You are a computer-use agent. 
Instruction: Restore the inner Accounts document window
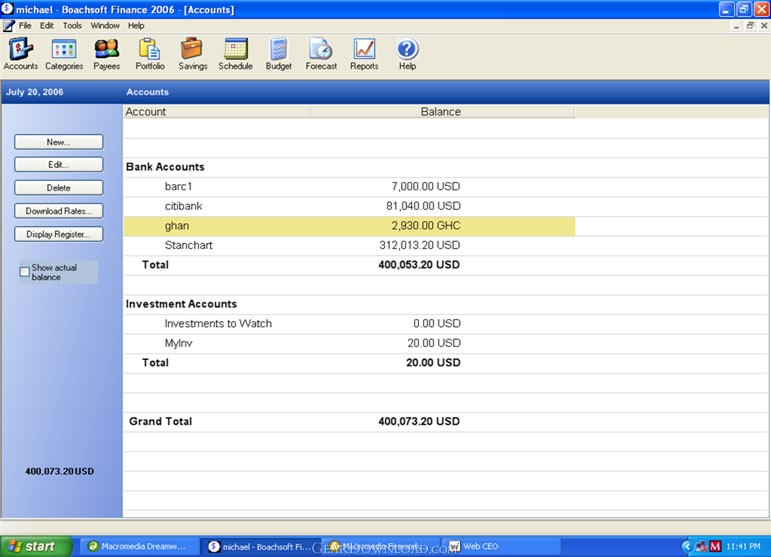(750, 26)
